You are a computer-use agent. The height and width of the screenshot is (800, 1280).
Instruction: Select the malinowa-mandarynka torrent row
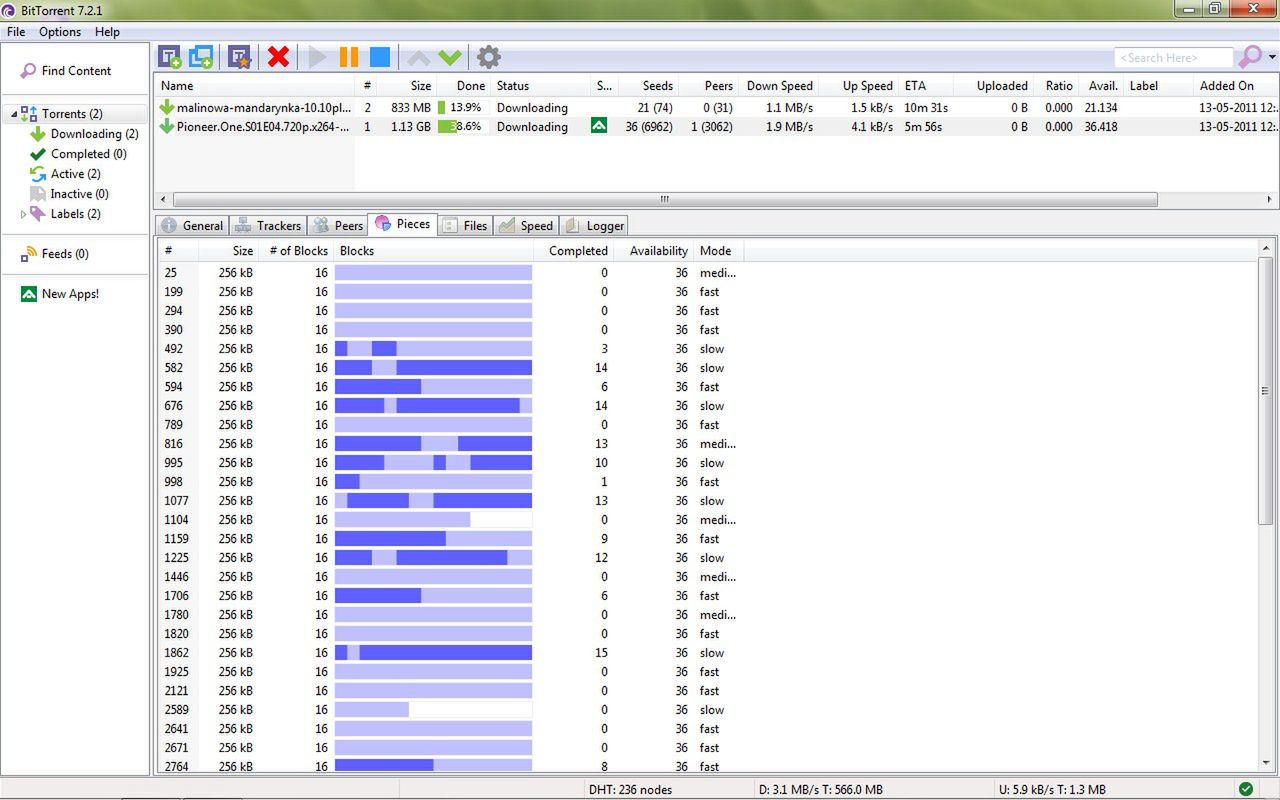[x=716, y=108]
